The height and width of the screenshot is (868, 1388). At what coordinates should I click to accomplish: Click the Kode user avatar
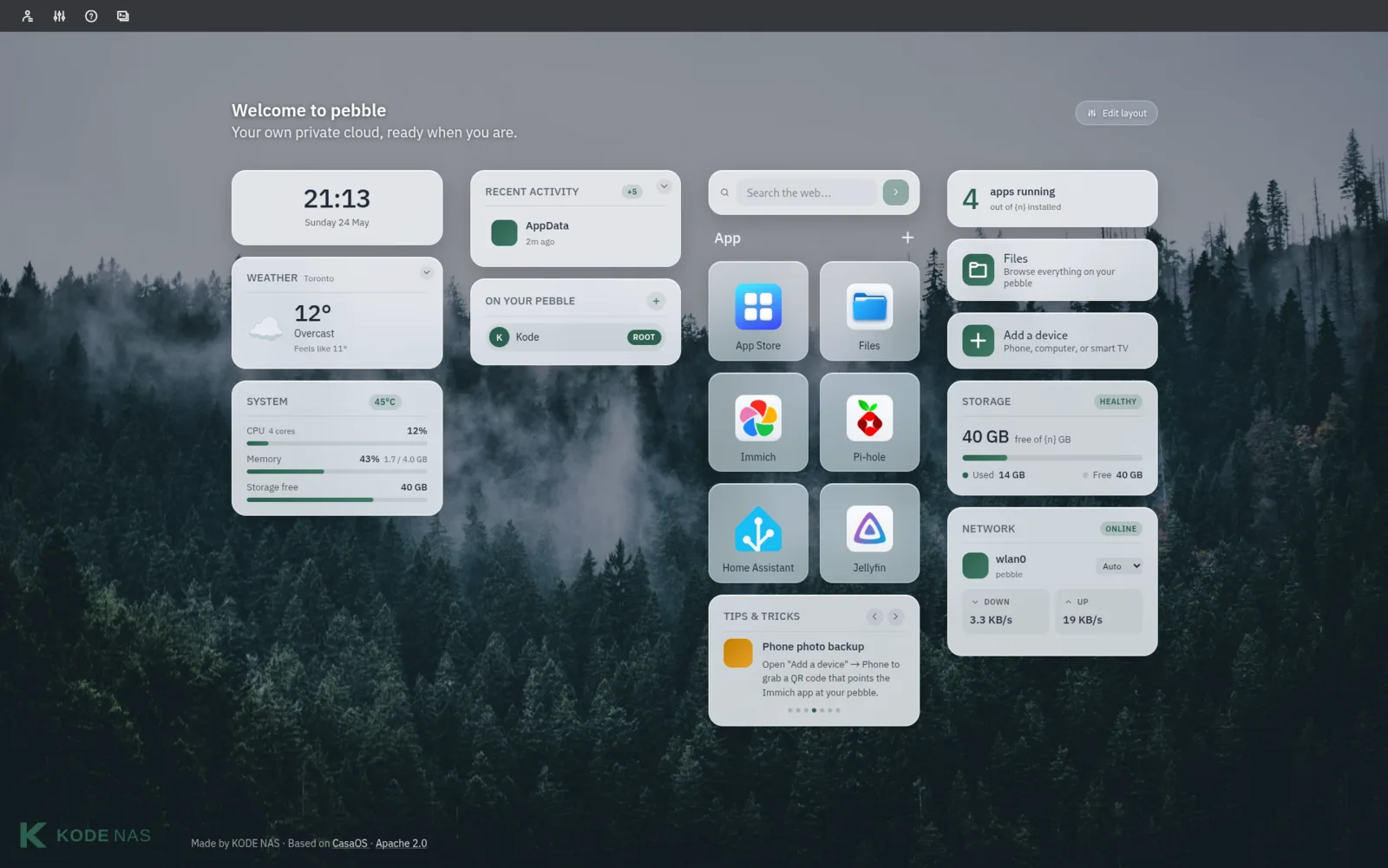[499, 337]
